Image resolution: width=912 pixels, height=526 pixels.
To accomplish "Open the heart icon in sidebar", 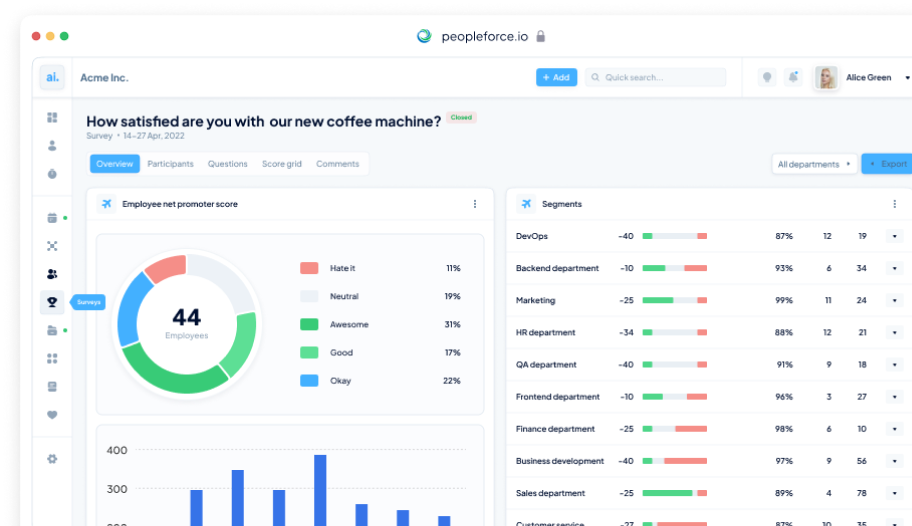I will tap(52, 415).
